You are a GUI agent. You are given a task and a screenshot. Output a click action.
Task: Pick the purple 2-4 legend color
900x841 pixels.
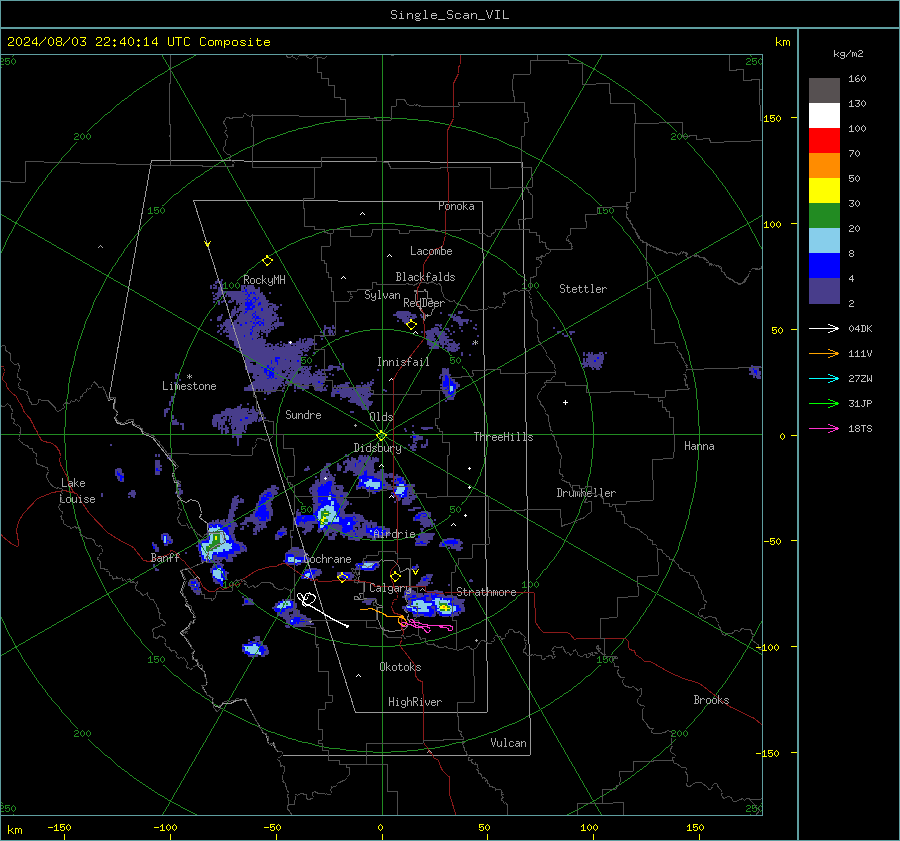pyautogui.click(x=824, y=291)
